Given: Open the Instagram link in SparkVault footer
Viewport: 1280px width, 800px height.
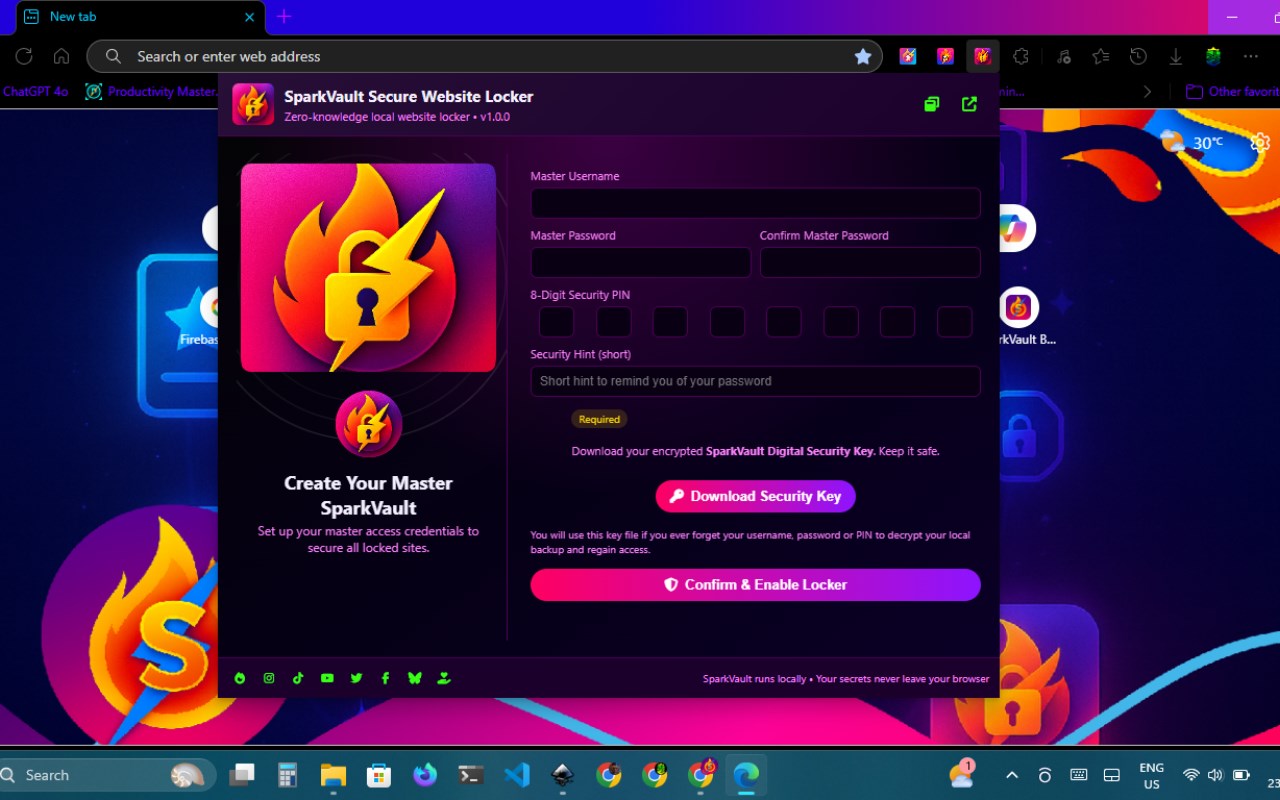Looking at the screenshot, I should (269, 678).
